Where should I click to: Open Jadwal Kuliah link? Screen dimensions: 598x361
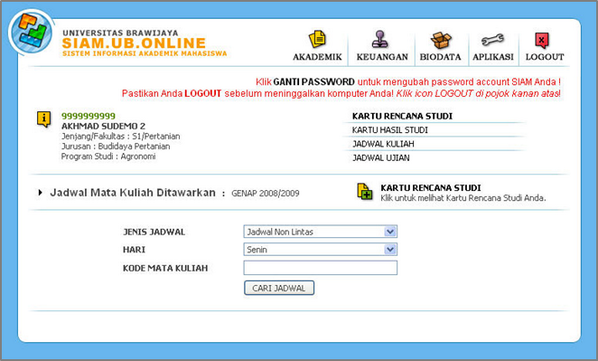383,144
